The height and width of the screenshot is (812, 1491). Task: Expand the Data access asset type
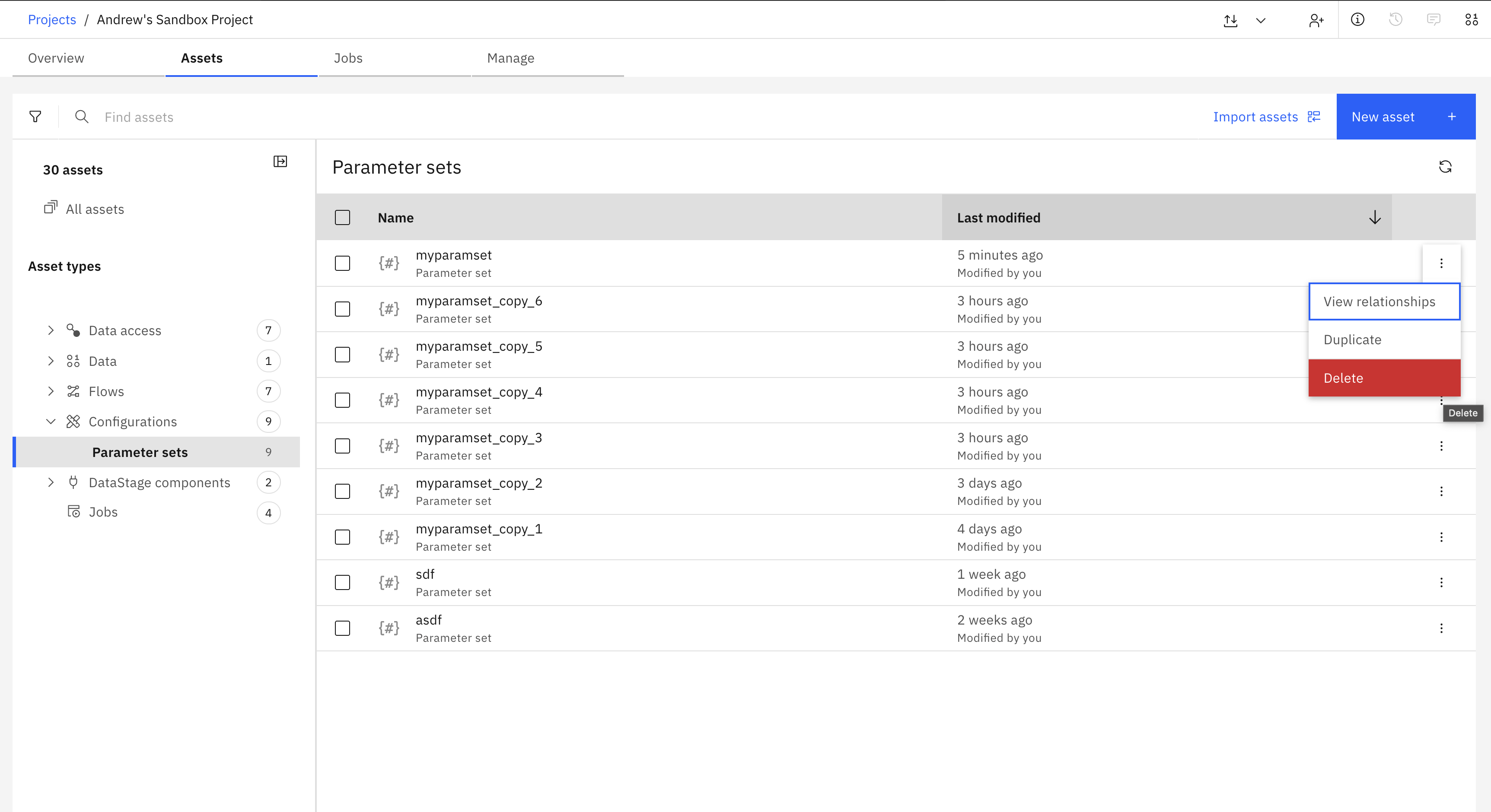pyautogui.click(x=51, y=330)
